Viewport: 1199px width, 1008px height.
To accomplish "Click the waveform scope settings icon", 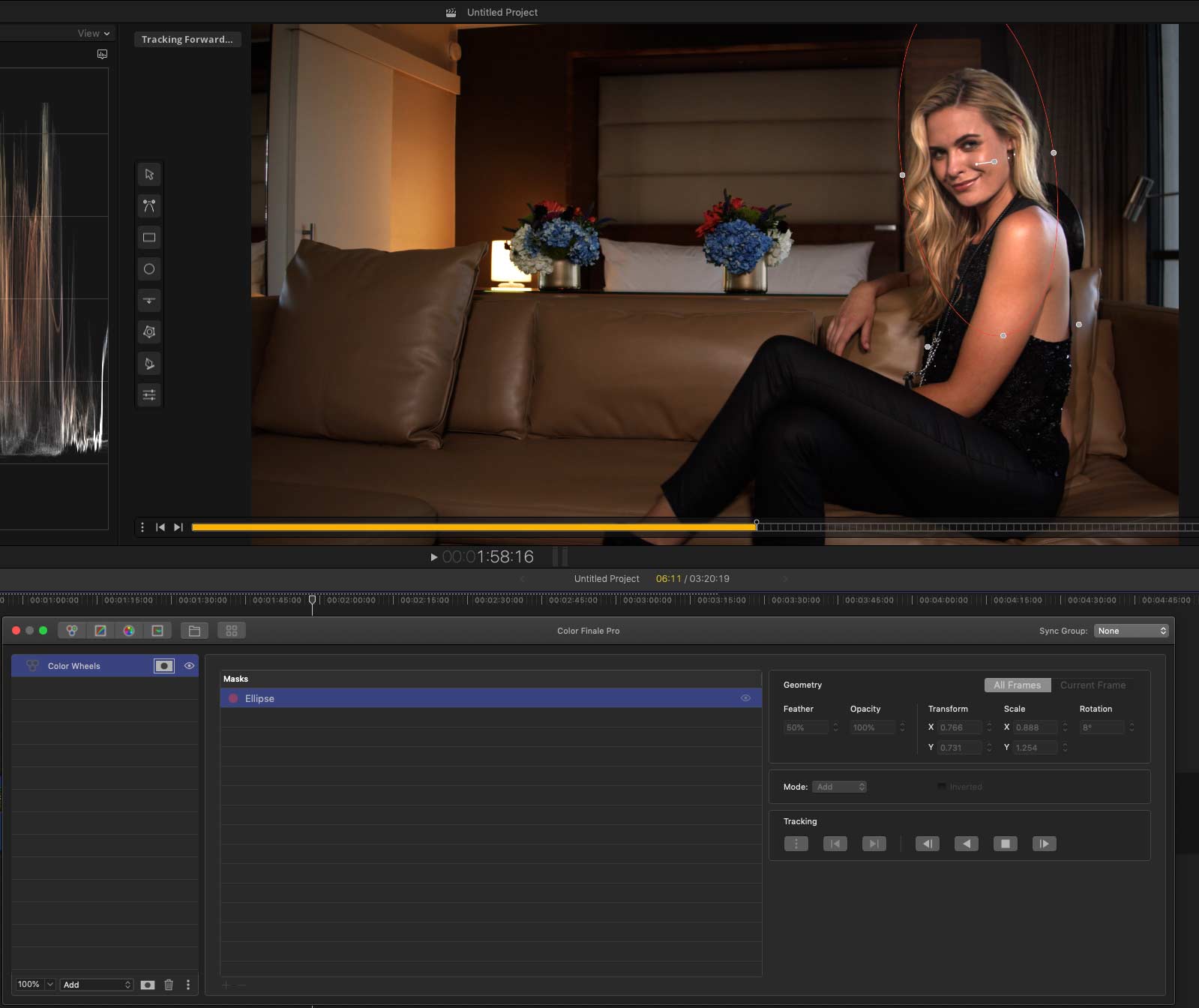I will (103, 54).
